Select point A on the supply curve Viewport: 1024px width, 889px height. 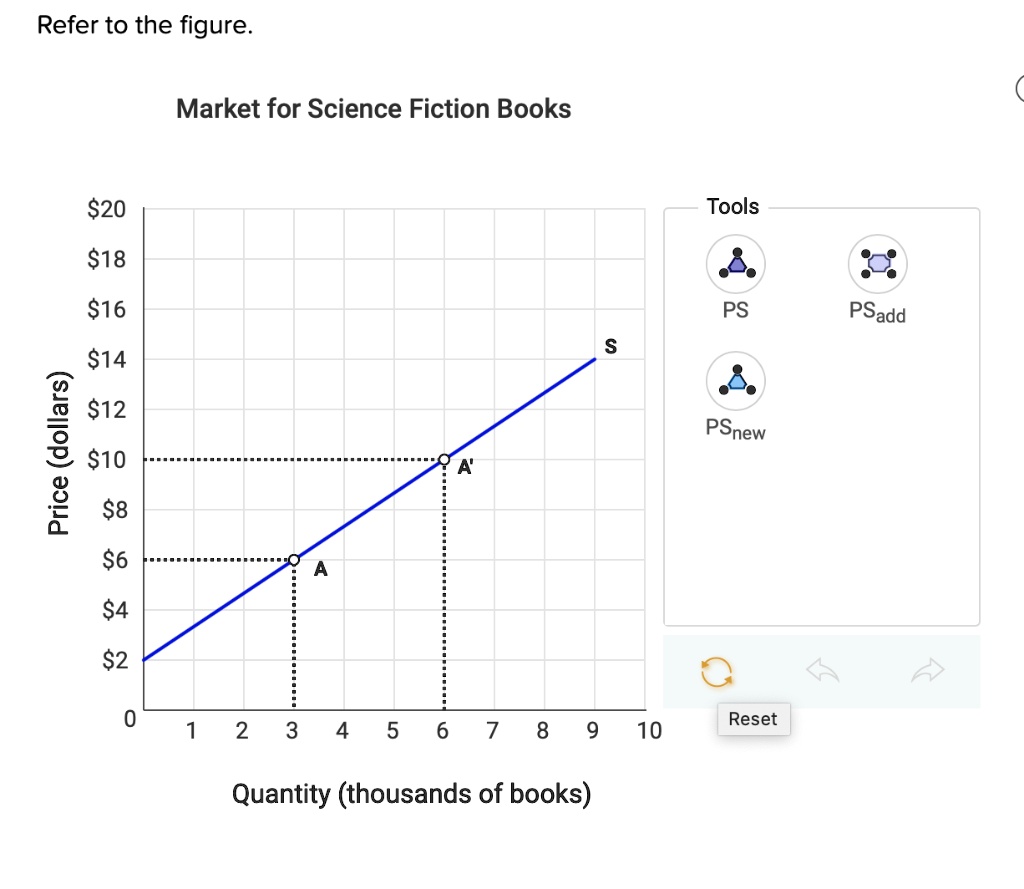point(292,560)
